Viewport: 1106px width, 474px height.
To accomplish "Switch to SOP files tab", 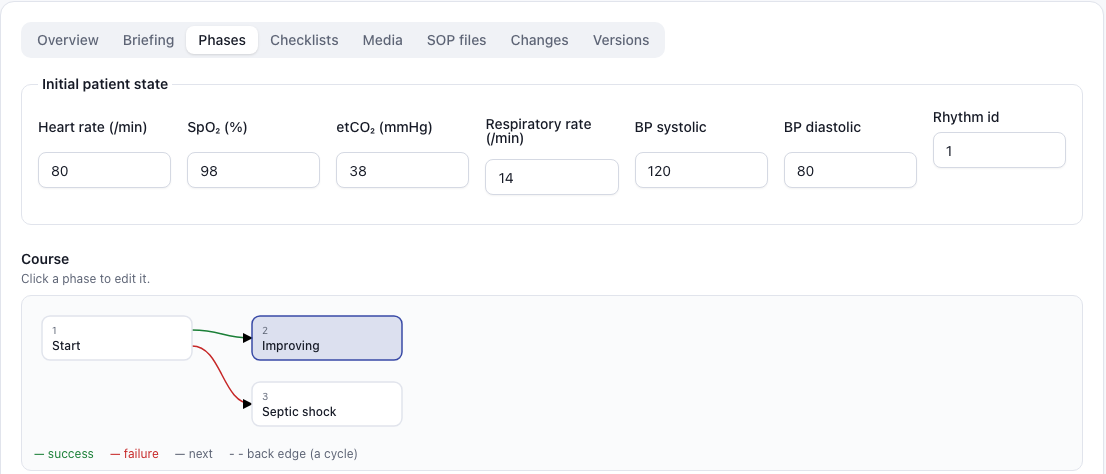I will pos(456,40).
